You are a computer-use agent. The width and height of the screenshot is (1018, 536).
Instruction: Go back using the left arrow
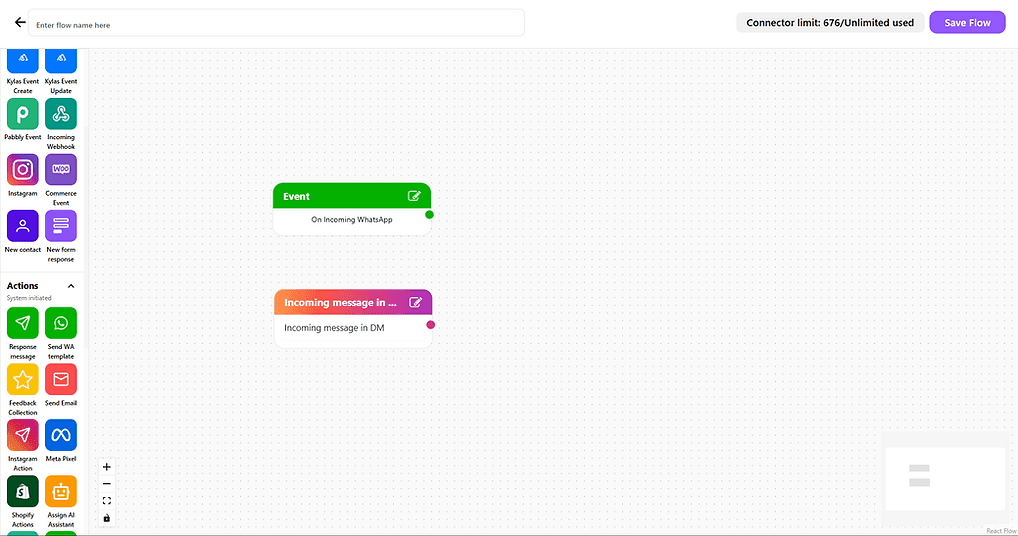[x=20, y=23]
